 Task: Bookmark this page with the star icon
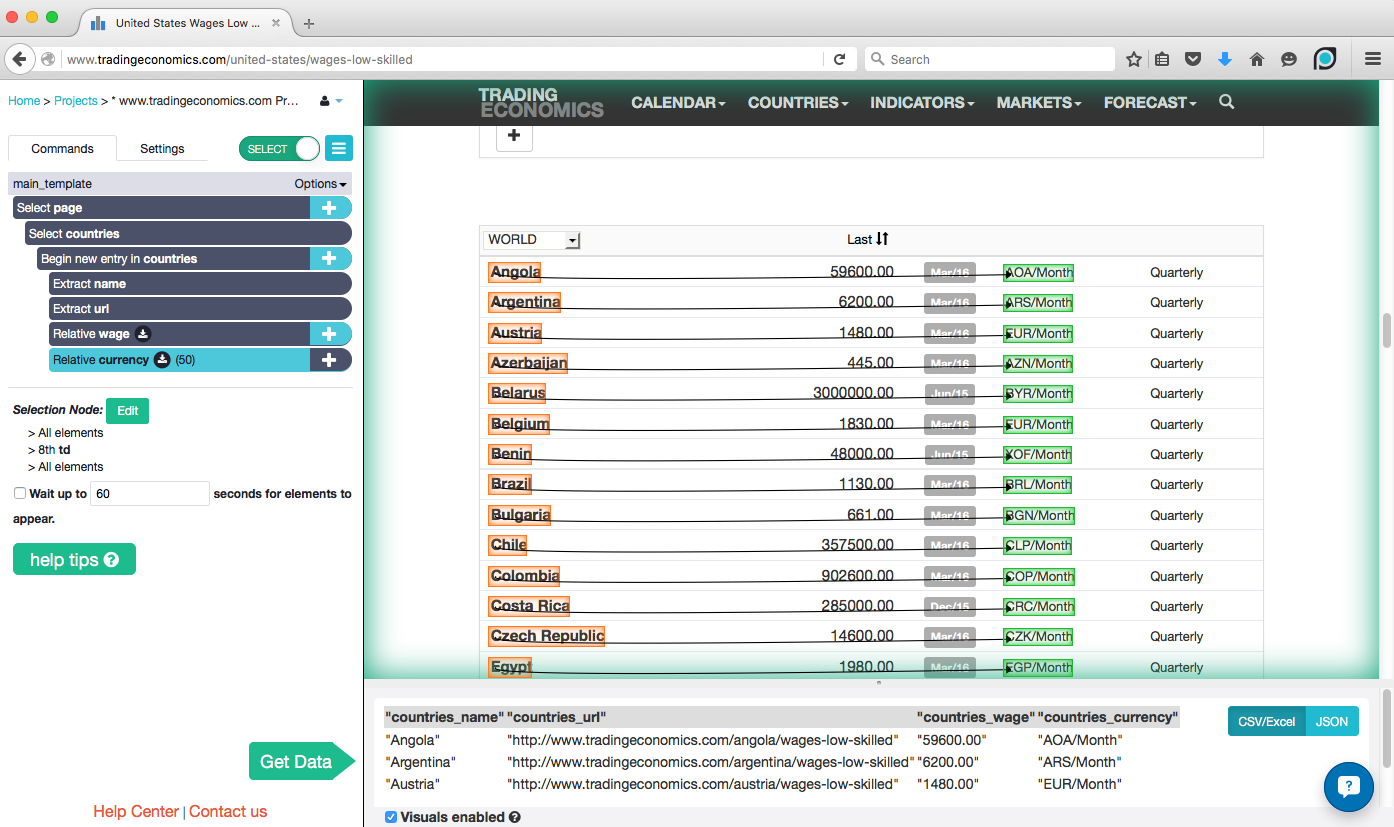tap(1134, 59)
